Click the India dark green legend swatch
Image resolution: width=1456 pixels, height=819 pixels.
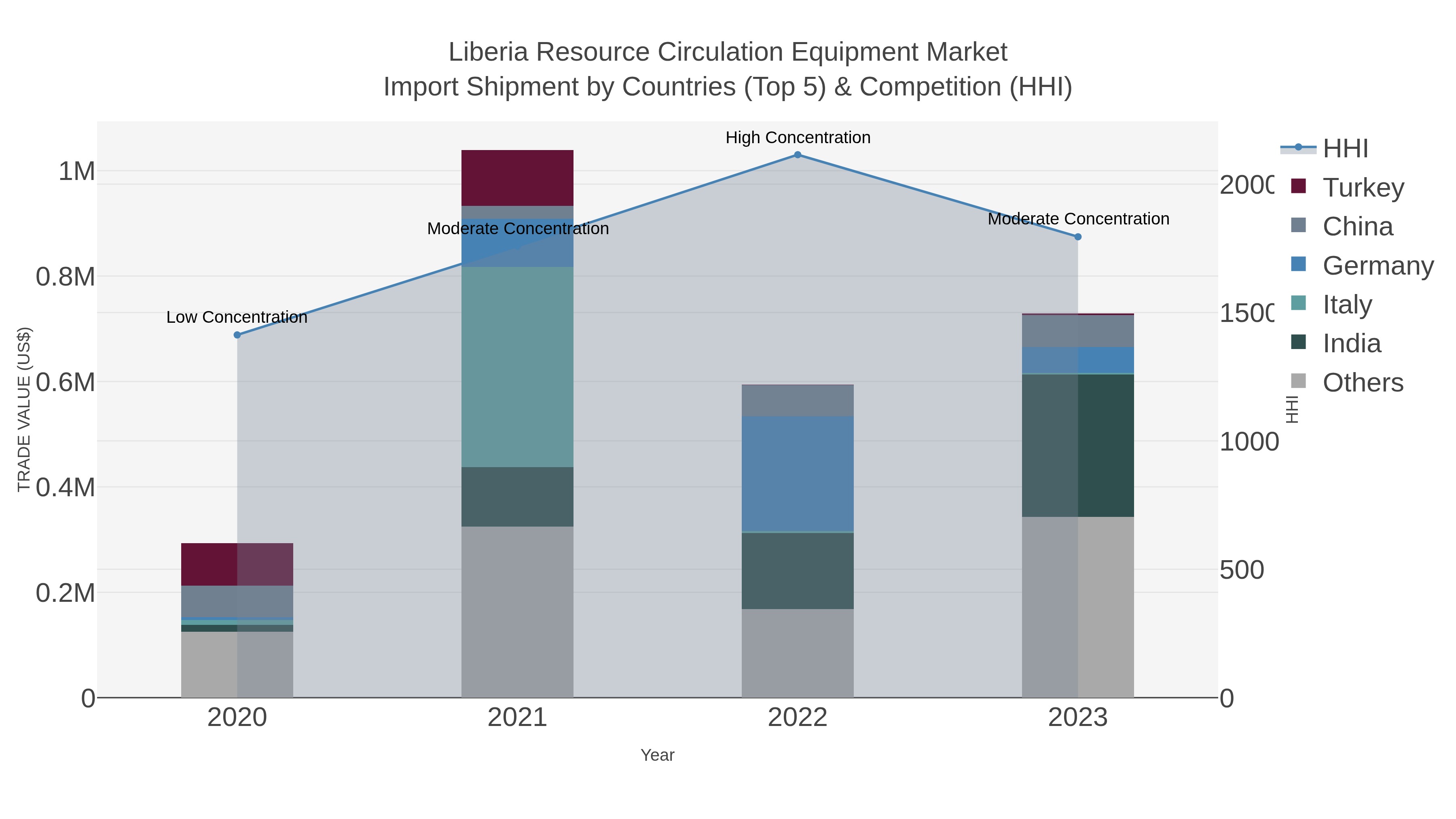tap(1299, 342)
